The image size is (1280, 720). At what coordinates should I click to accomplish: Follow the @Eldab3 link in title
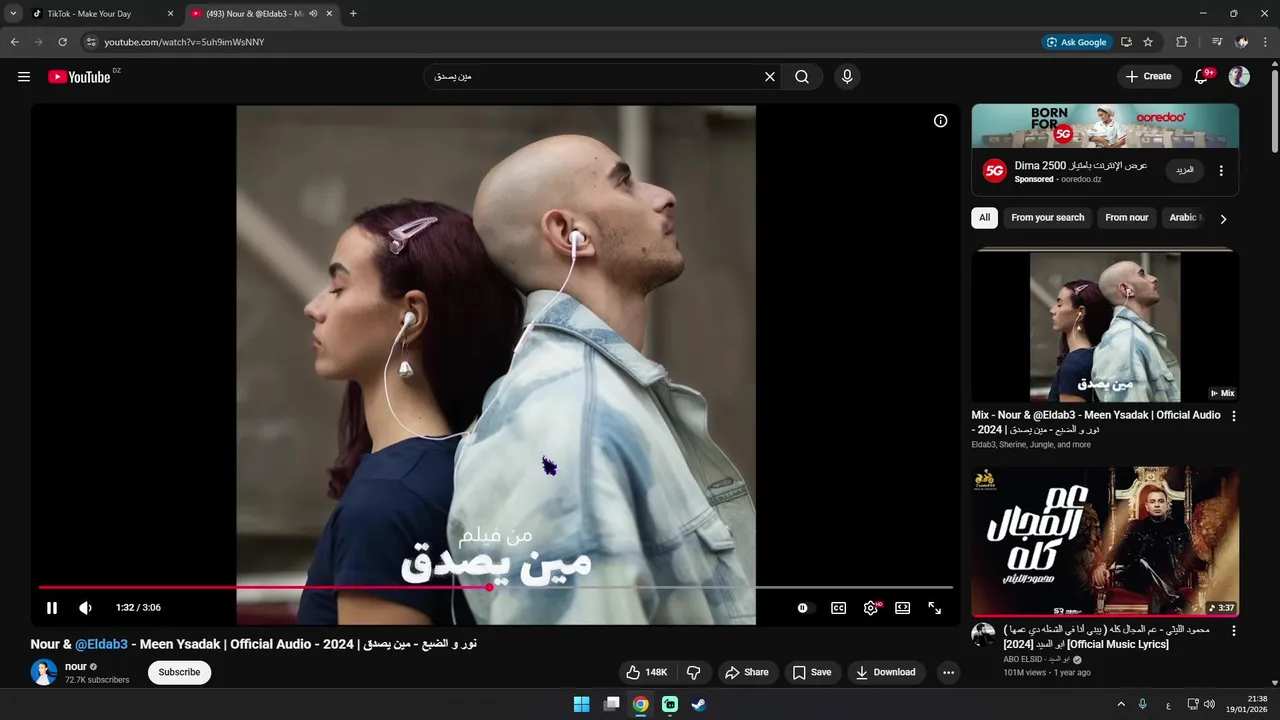pos(101,644)
